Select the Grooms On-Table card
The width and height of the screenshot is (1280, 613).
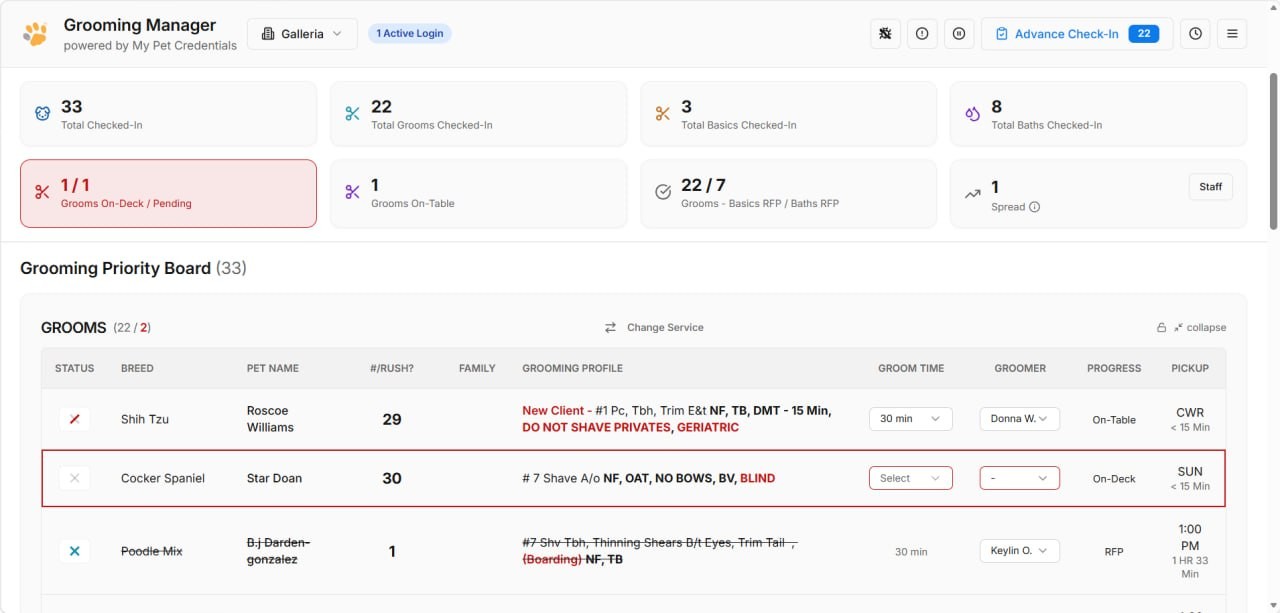pyautogui.click(x=478, y=194)
